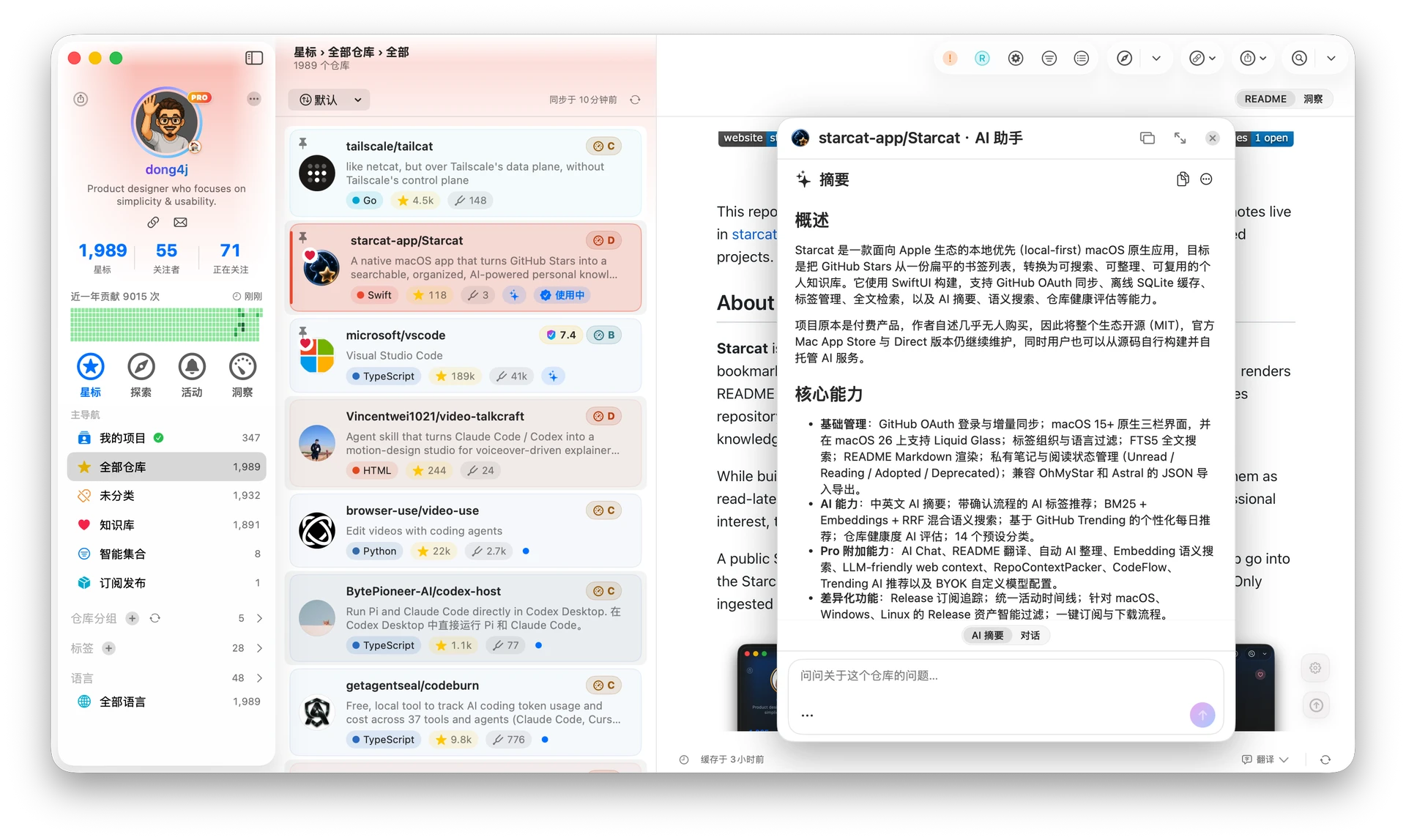Click the reload icon in the bottom-right corner
This screenshot has width=1406, height=840.
(1325, 759)
